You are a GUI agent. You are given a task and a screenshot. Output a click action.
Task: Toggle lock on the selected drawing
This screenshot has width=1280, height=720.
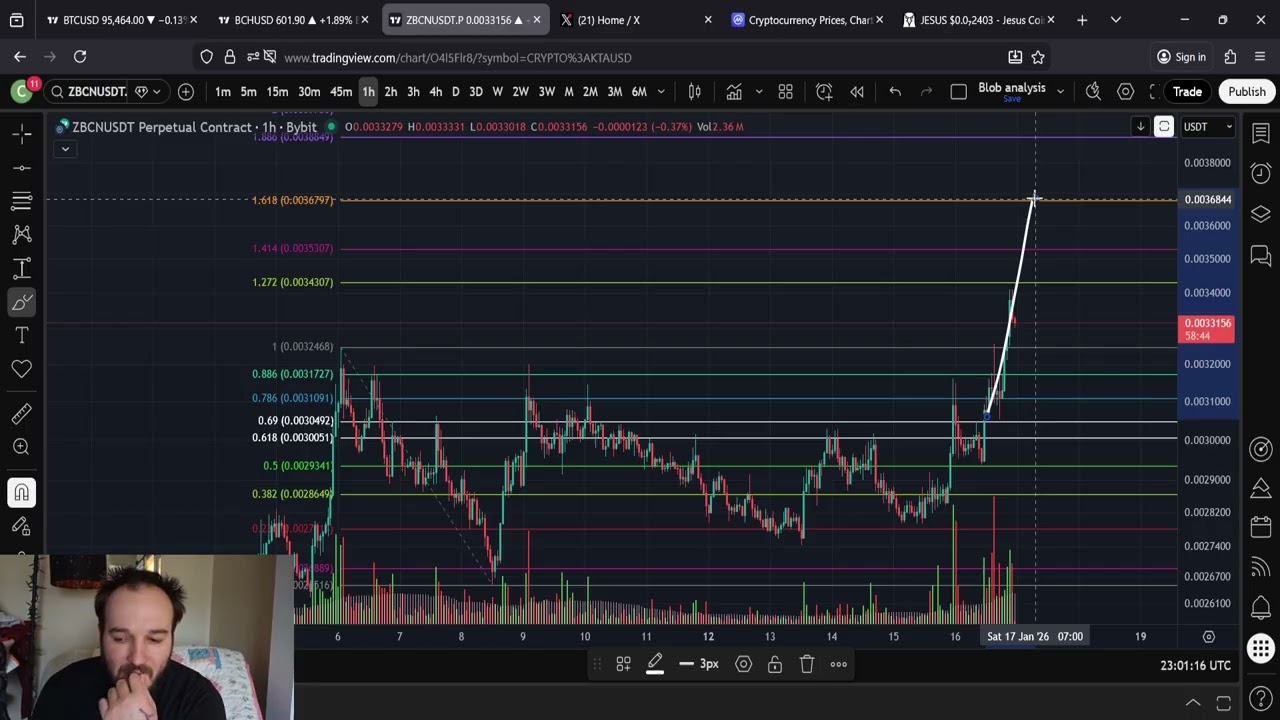(775, 664)
